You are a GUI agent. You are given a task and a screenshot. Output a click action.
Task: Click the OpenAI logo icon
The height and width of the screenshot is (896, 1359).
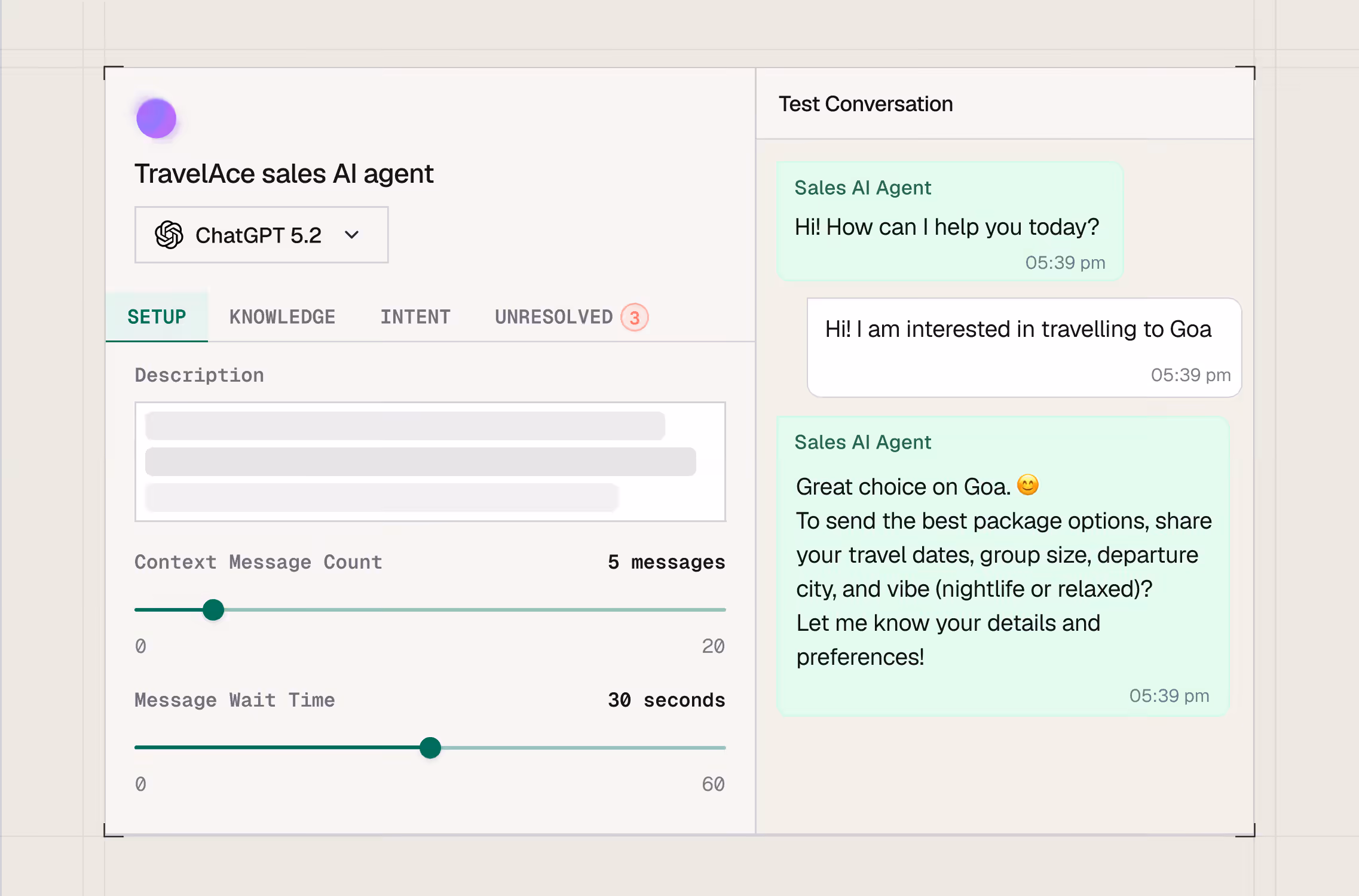coord(169,235)
